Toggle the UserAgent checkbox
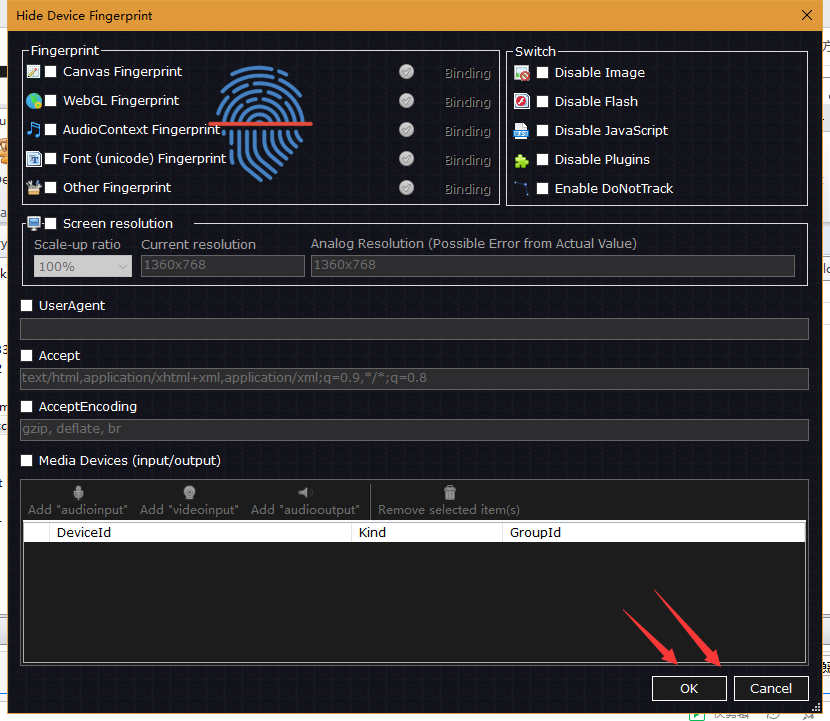Image resolution: width=830 pixels, height=721 pixels. pyautogui.click(x=27, y=306)
